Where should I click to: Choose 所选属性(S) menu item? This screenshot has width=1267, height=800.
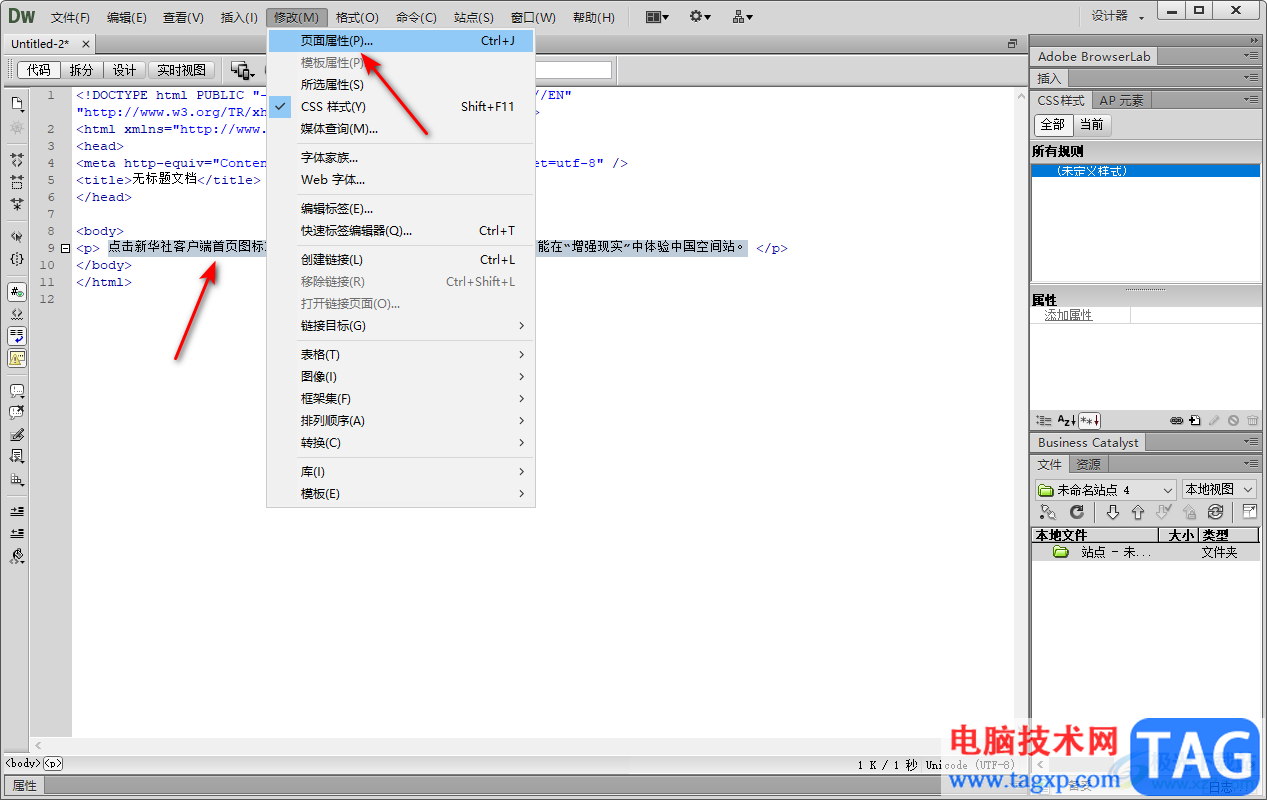tap(400, 85)
